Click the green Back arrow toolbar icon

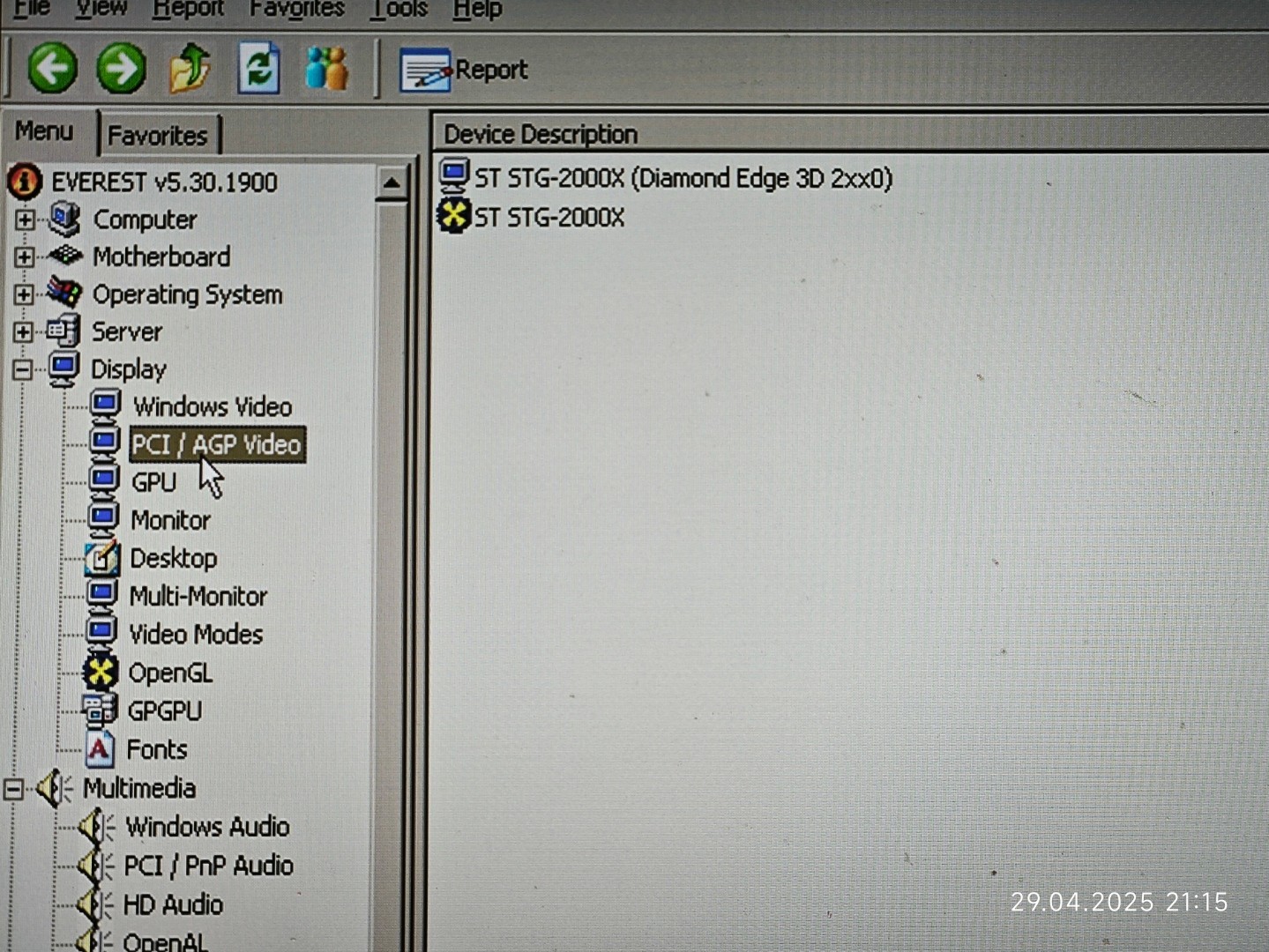click(x=52, y=69)
